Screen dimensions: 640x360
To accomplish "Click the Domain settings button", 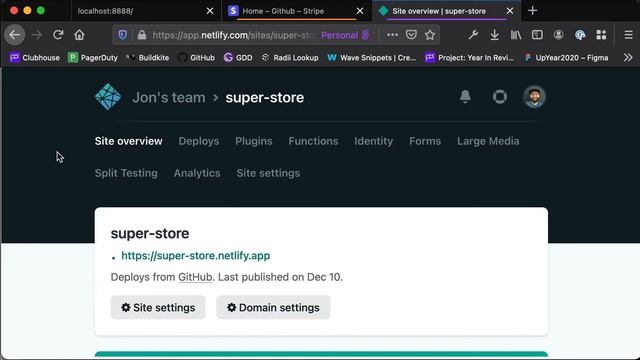I will [273, 307].
